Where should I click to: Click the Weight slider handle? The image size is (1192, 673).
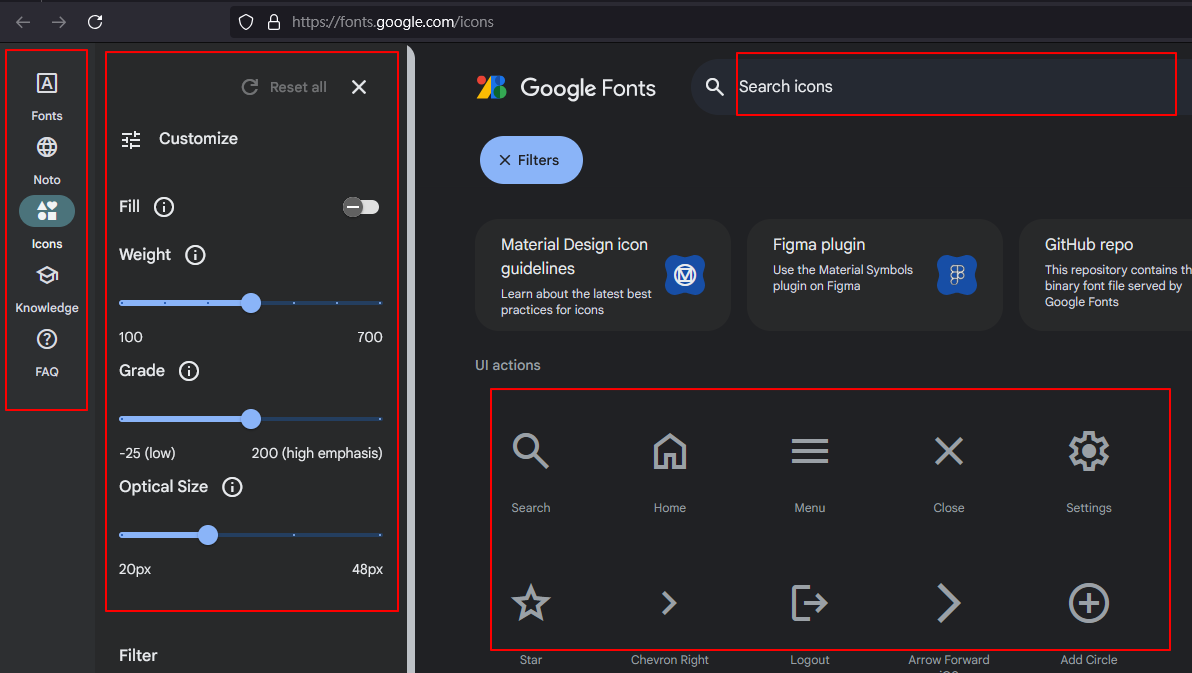tap(251, 303)
